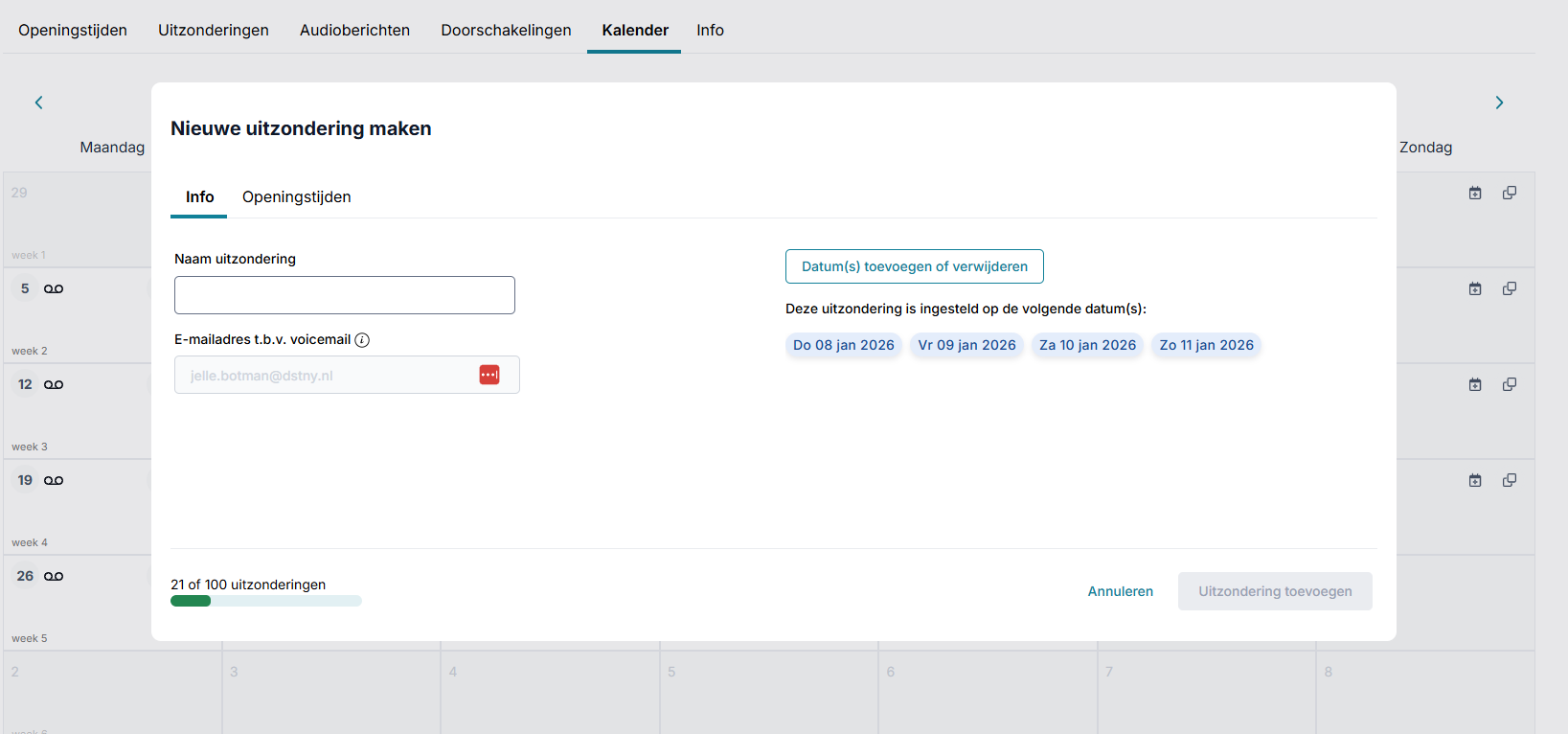Switch to the Openingstijden tab inside the dialog

tap(297, 196)
